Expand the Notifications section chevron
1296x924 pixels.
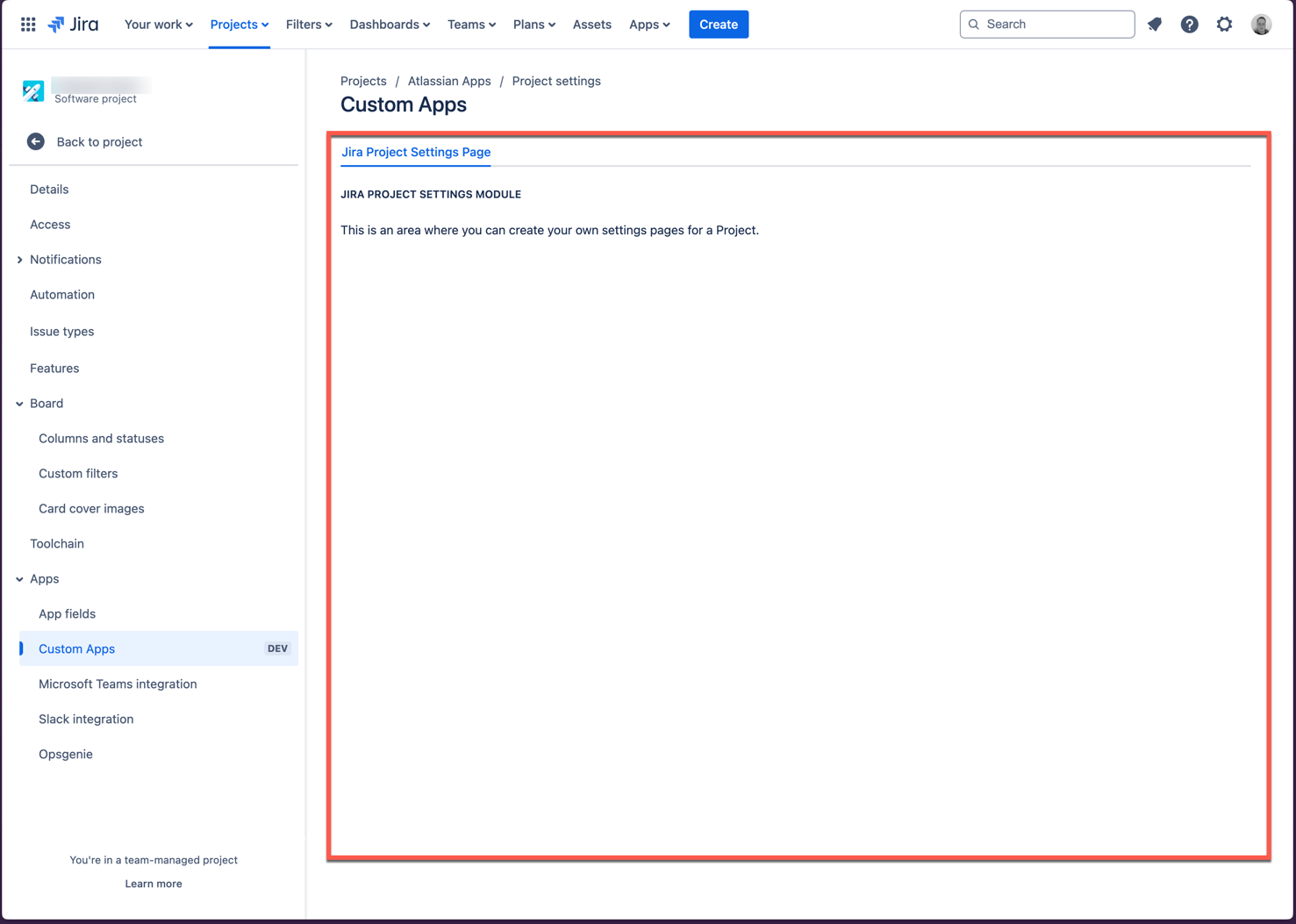19,260
